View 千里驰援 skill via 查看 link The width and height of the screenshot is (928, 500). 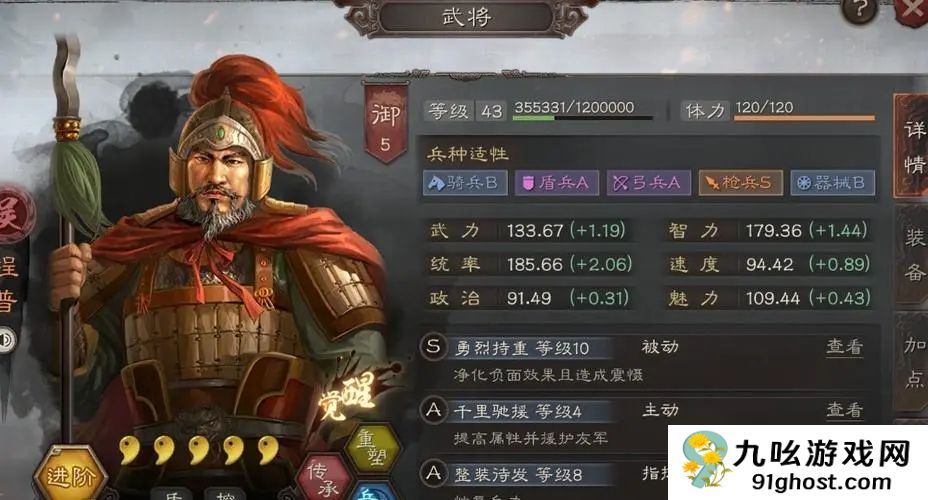(845, 410)
